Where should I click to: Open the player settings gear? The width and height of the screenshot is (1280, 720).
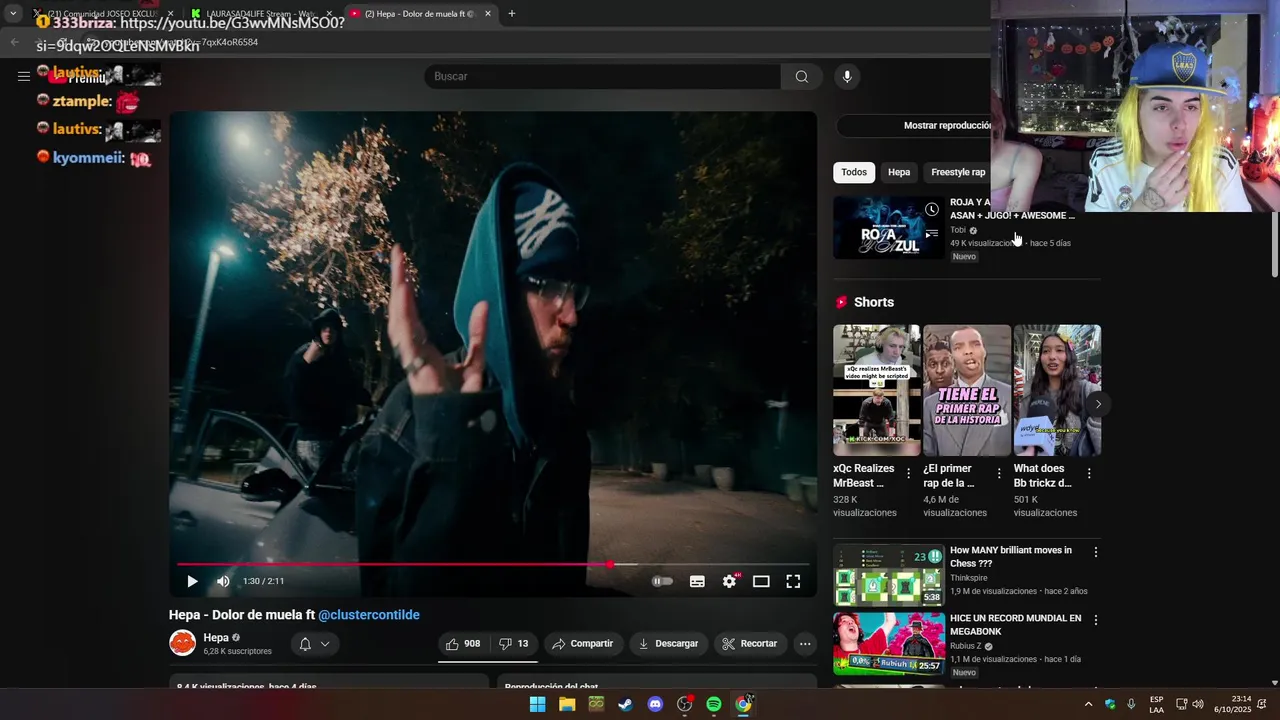point(730,581)
